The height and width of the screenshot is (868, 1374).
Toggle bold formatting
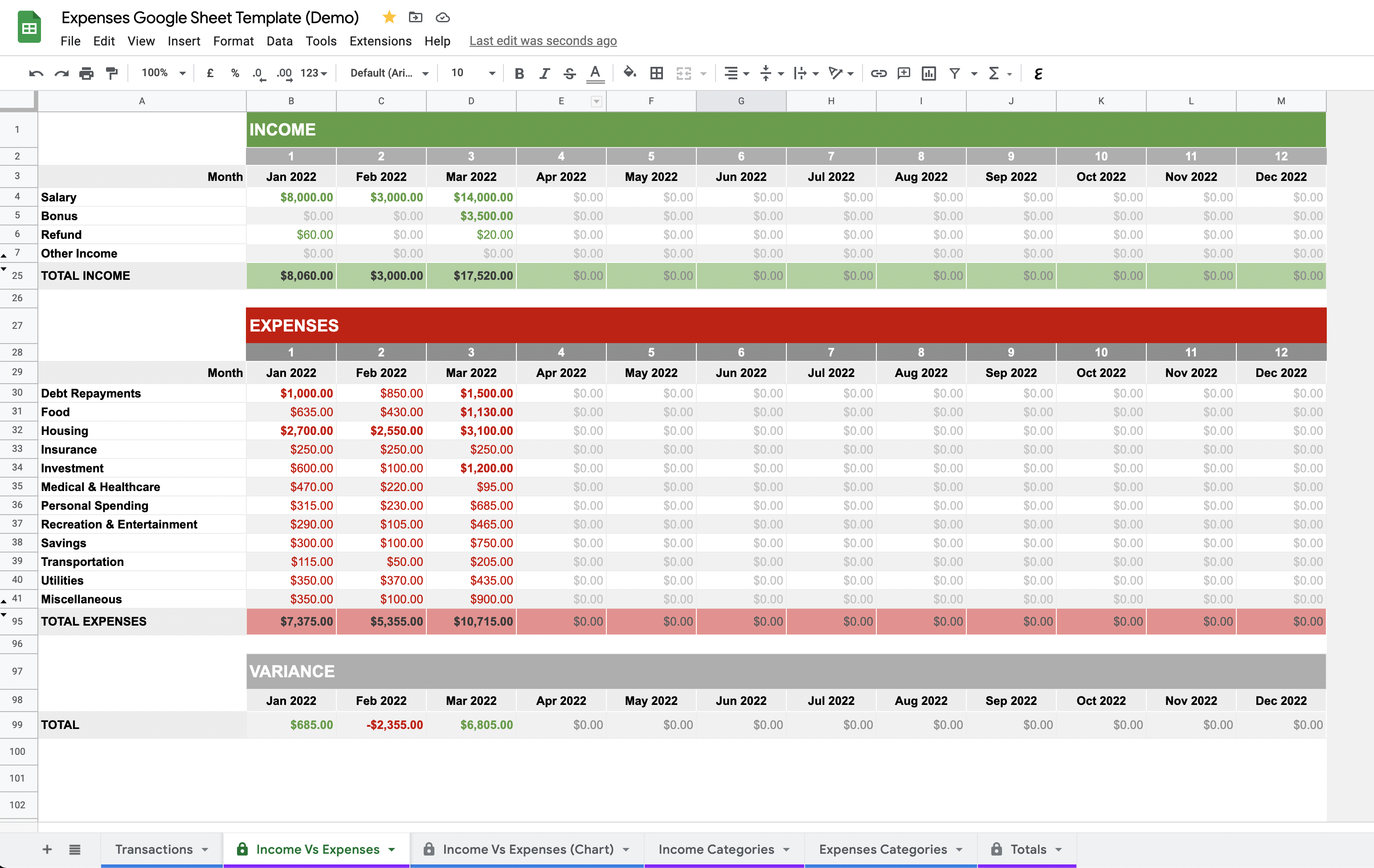click(519, 73)
